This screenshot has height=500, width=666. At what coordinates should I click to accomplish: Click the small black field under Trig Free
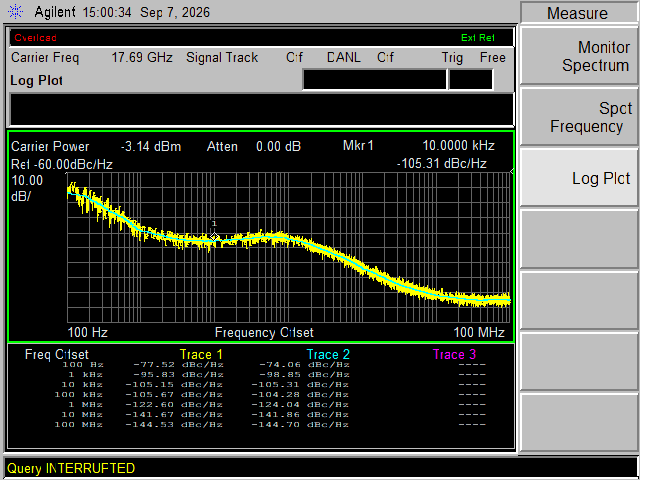click(471, 79)
